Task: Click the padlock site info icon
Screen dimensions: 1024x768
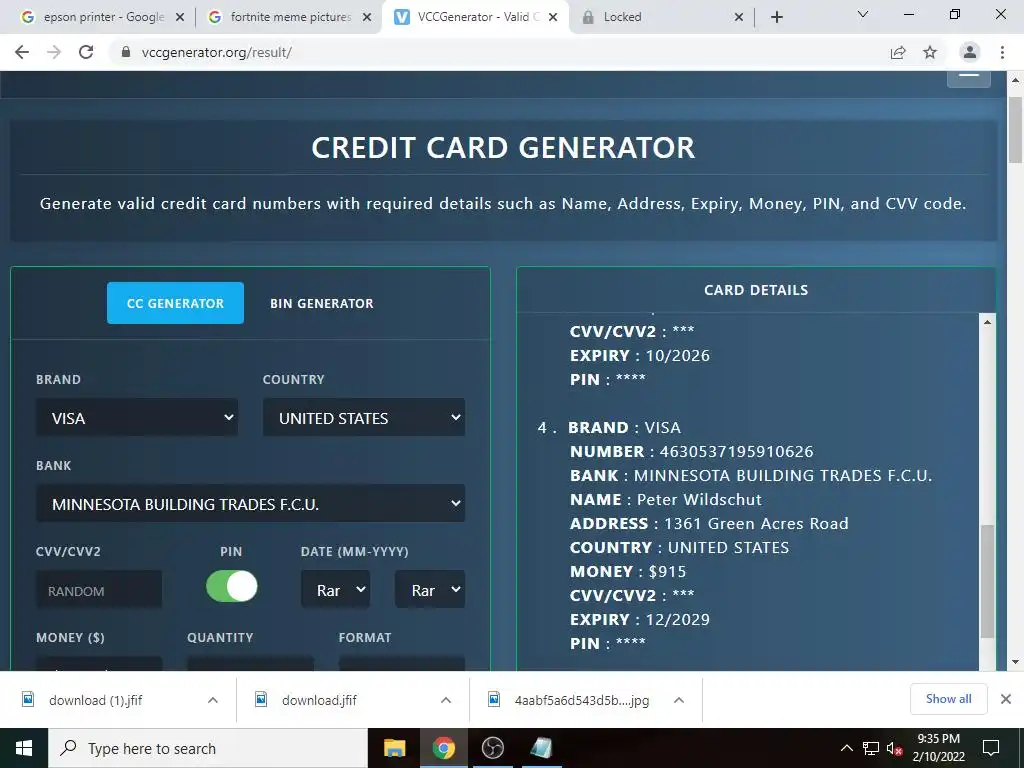Action: click(x=126, y=52)
